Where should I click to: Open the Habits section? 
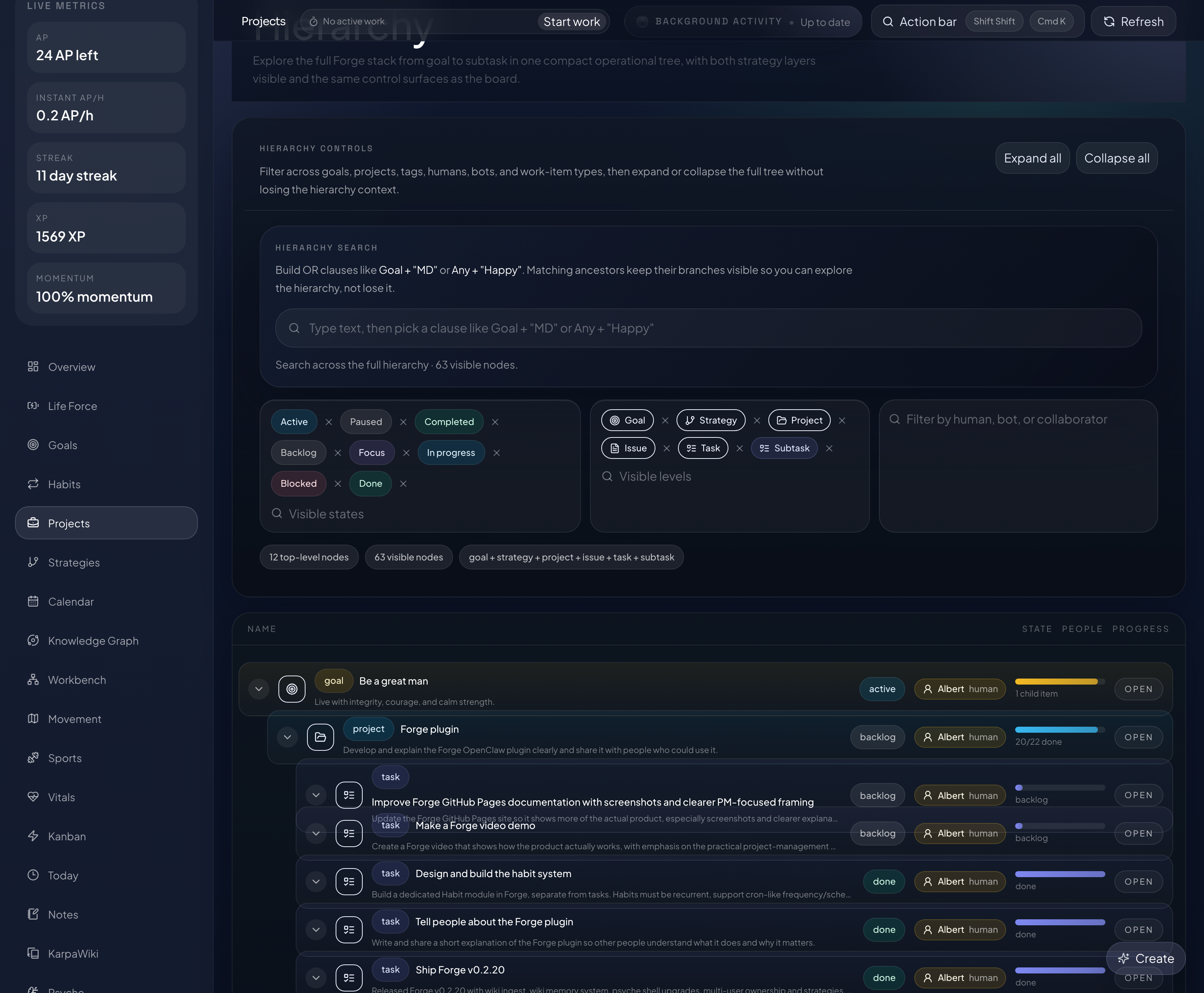point(64,484)
